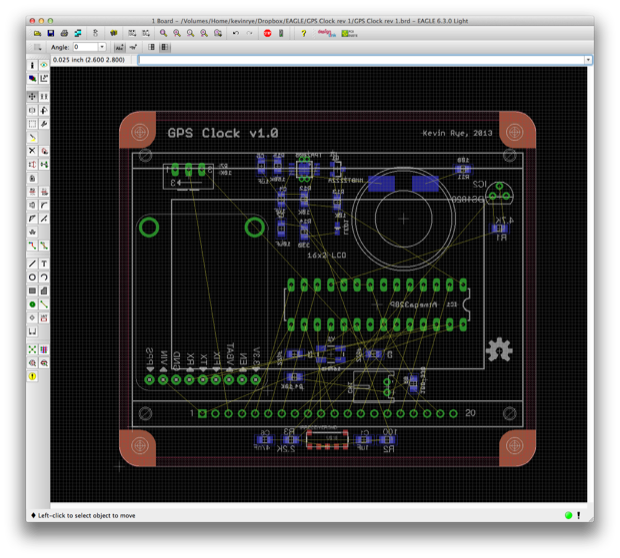Open Help with the yellow question mark

(x=304, y=34)
